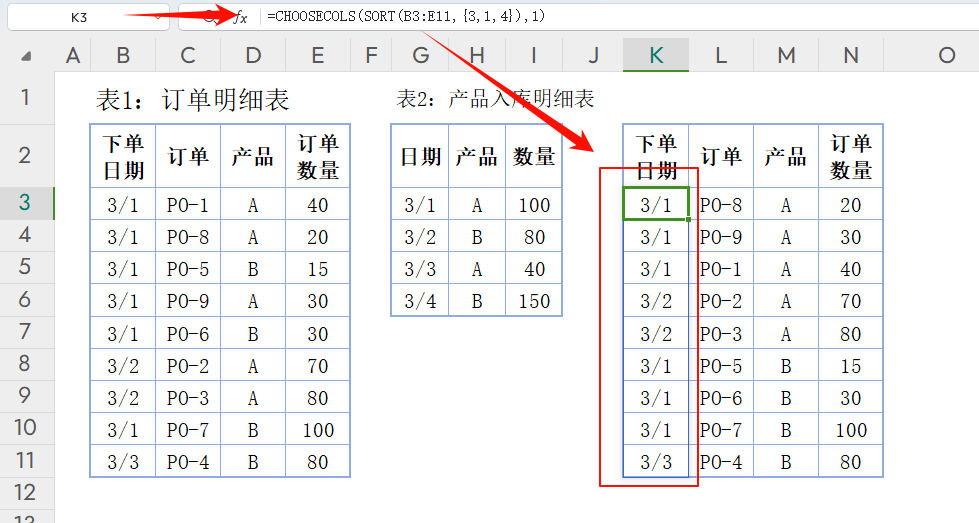
Task: Select row 12 header
Action: click(26, 492)
